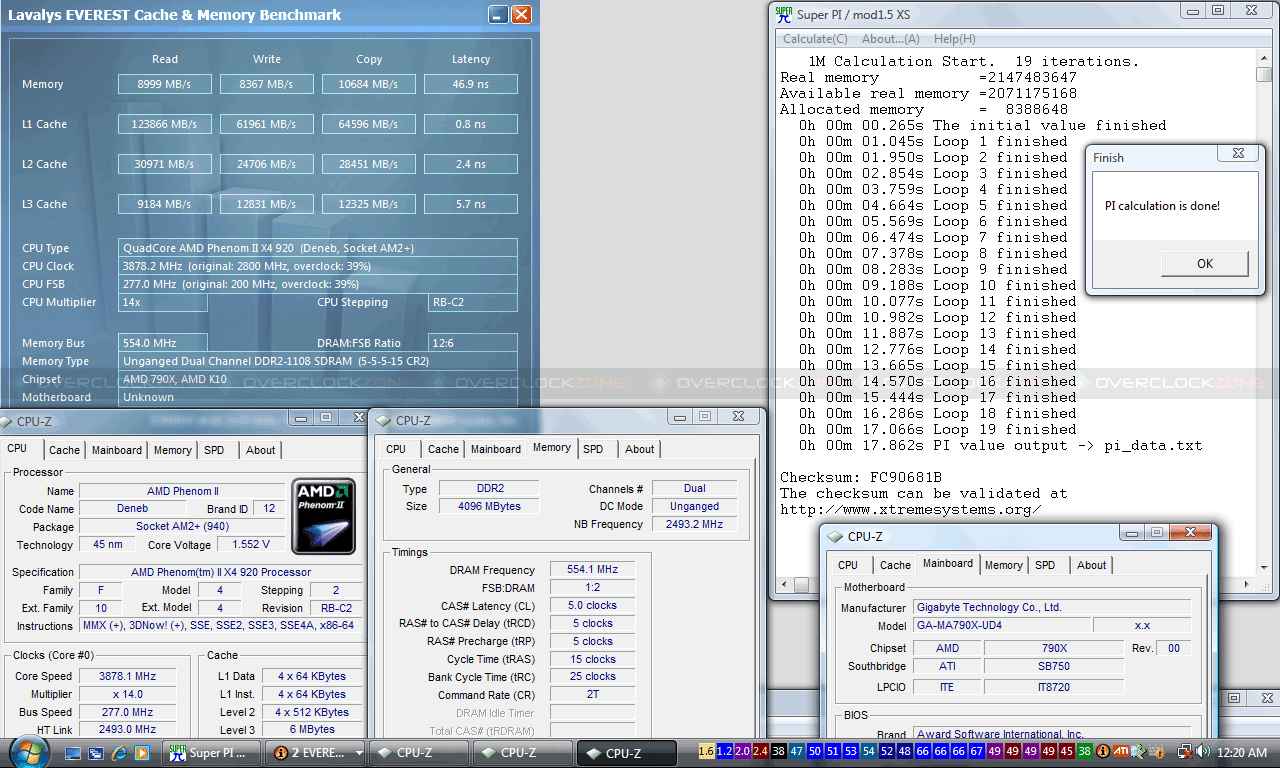Open the volume speaker tray icon
1280x768 pixels.
(x=1202, y=751)
